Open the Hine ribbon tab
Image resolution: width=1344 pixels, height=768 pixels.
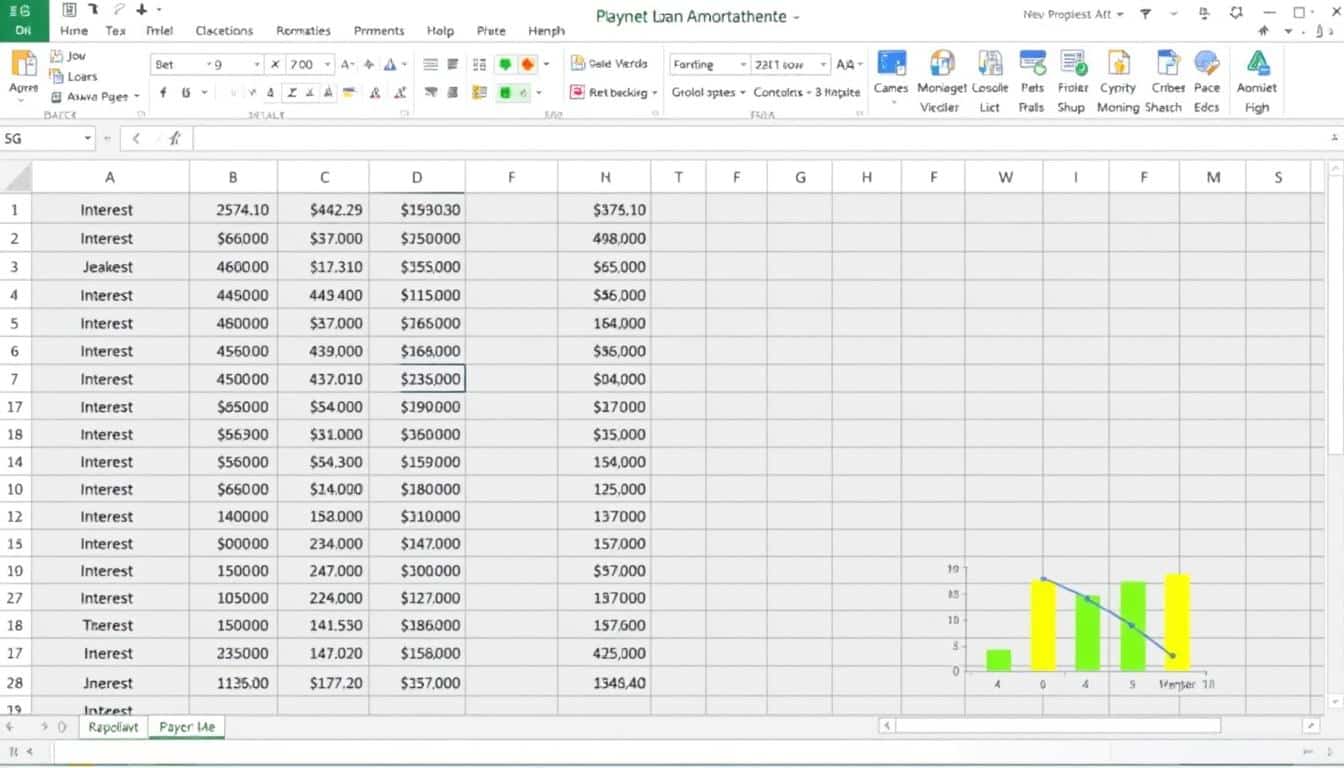[x=74, y=31]
